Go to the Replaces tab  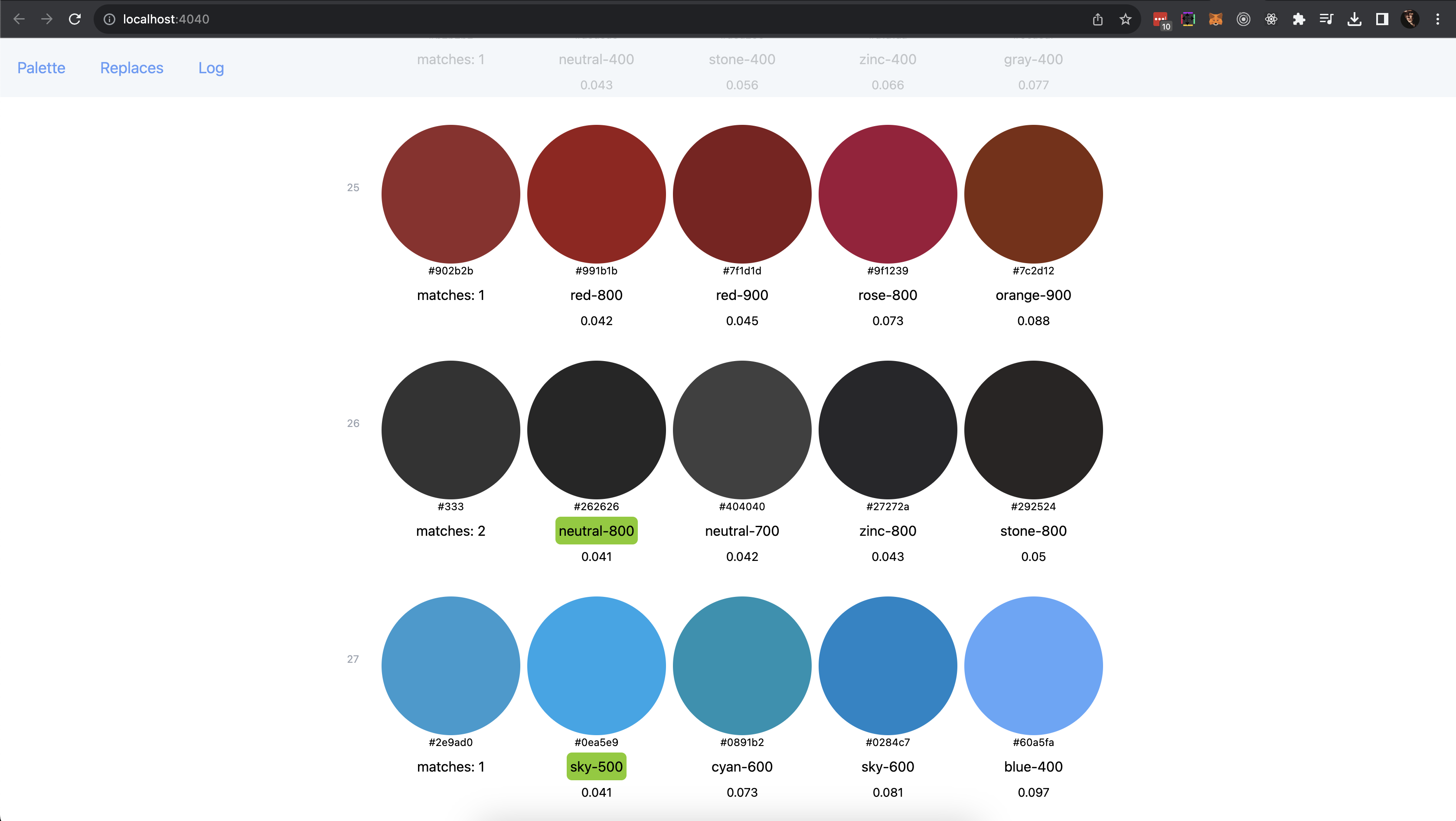[132, 68]
